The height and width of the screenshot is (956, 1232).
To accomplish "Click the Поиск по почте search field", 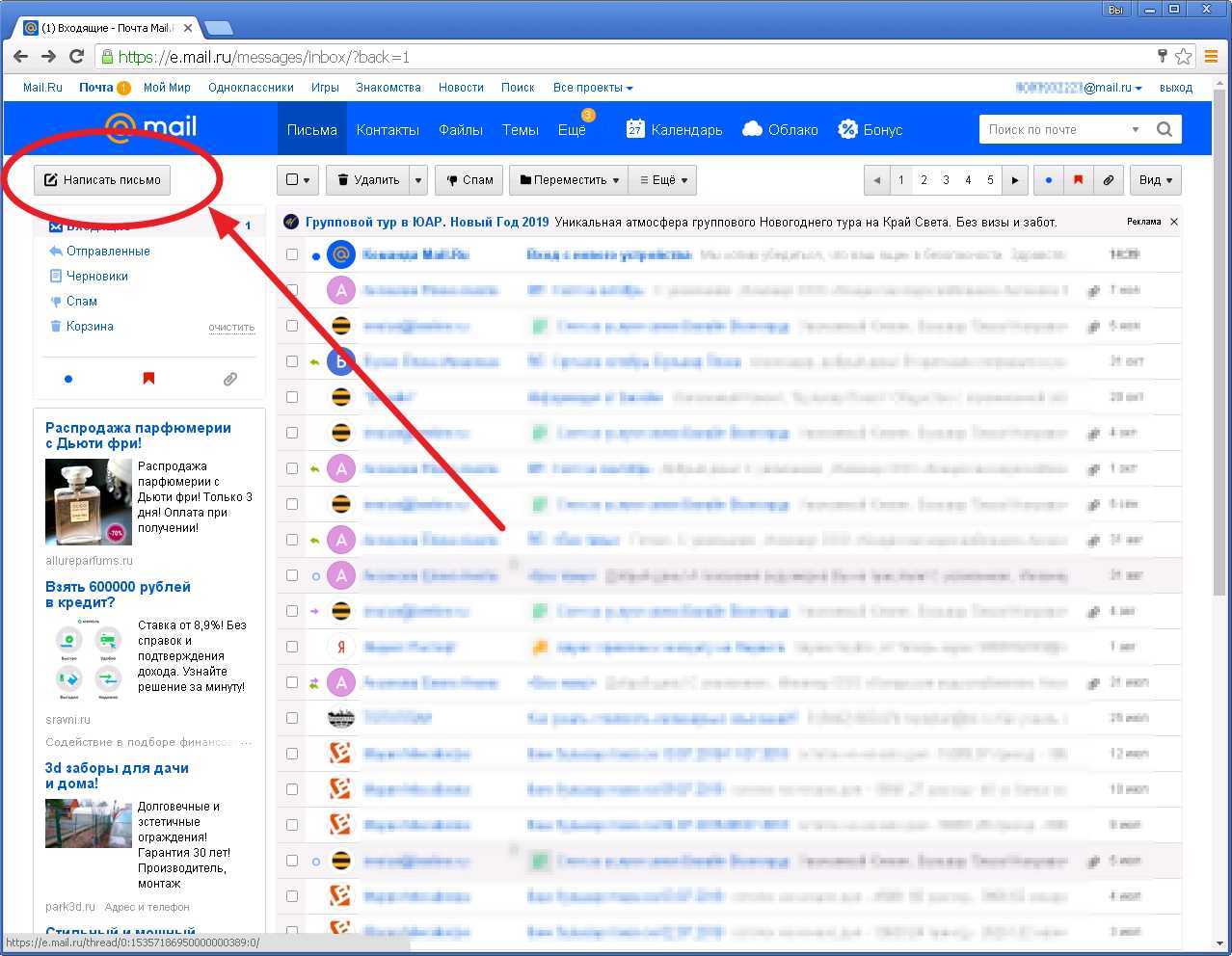I will point(1056,129).
